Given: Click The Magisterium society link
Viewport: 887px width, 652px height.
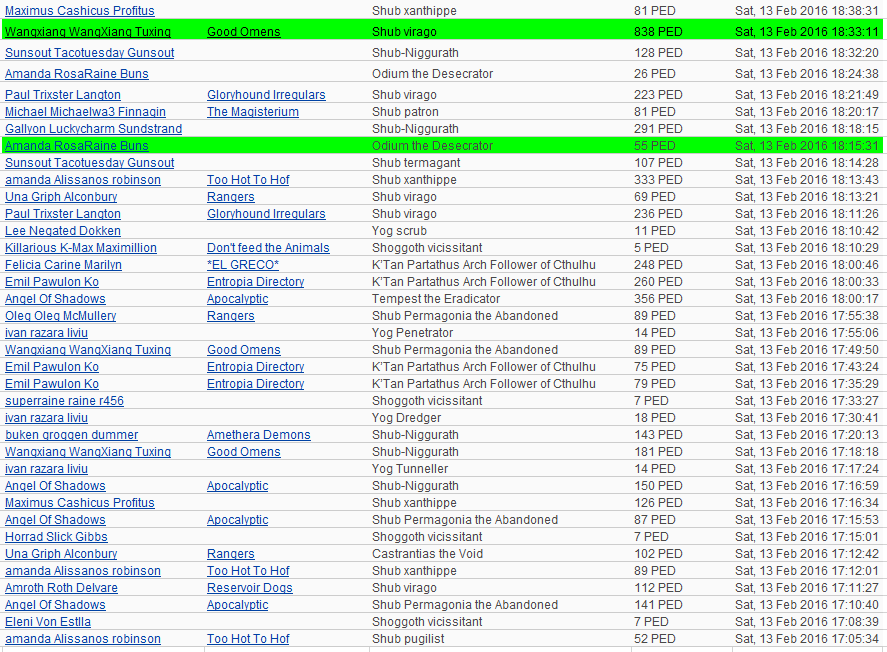Looking at the screenshot, I should click(252, 112).
